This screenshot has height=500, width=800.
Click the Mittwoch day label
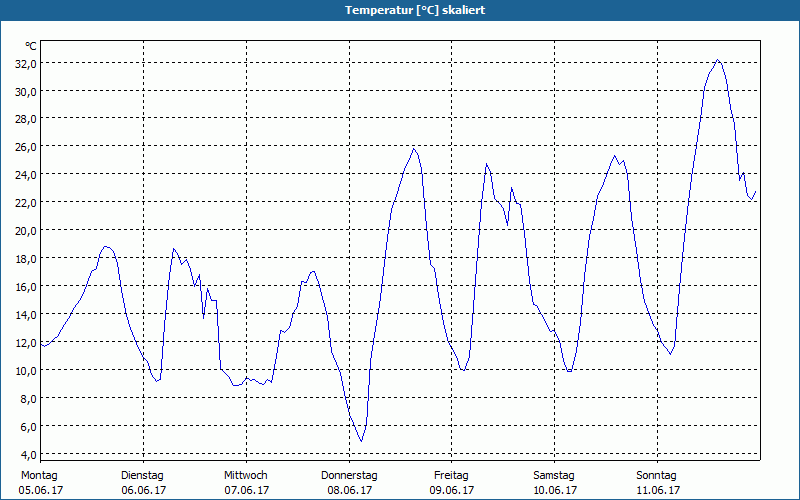click(245, 476)
